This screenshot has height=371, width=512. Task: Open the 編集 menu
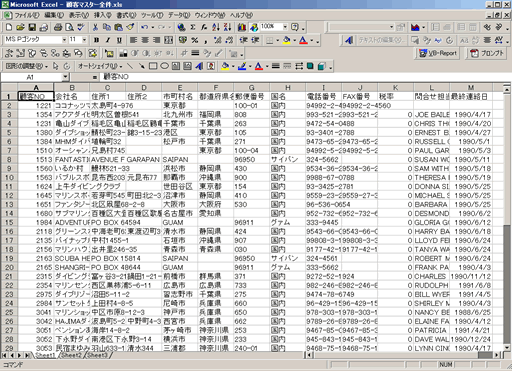pos(54,15)
